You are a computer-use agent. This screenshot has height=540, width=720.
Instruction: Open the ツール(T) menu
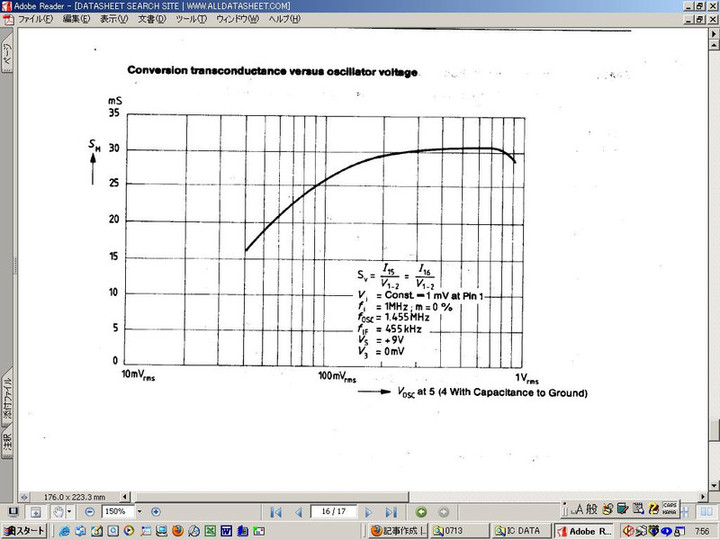(191, 19)
